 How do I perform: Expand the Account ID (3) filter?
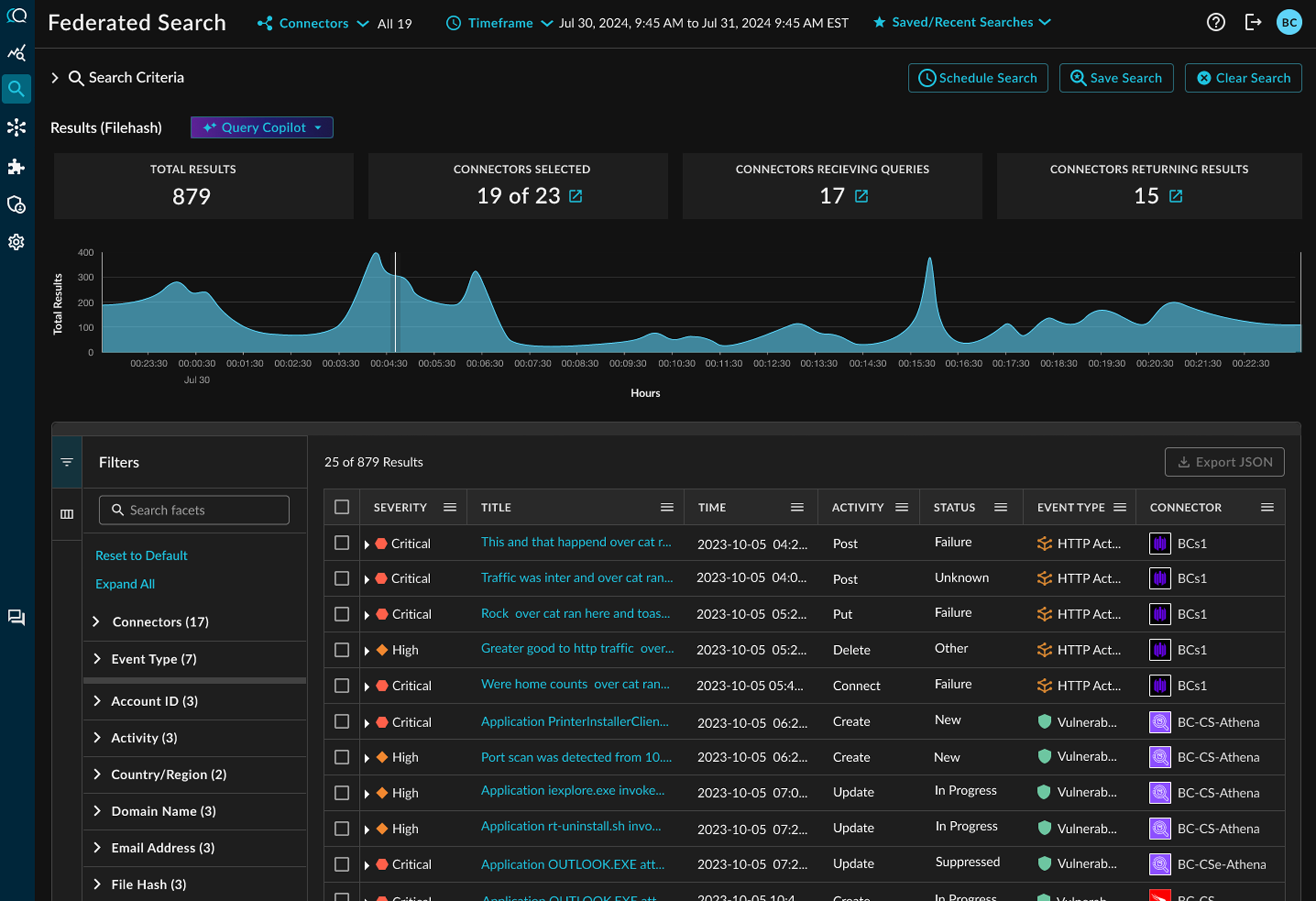[x=96, y=701]
